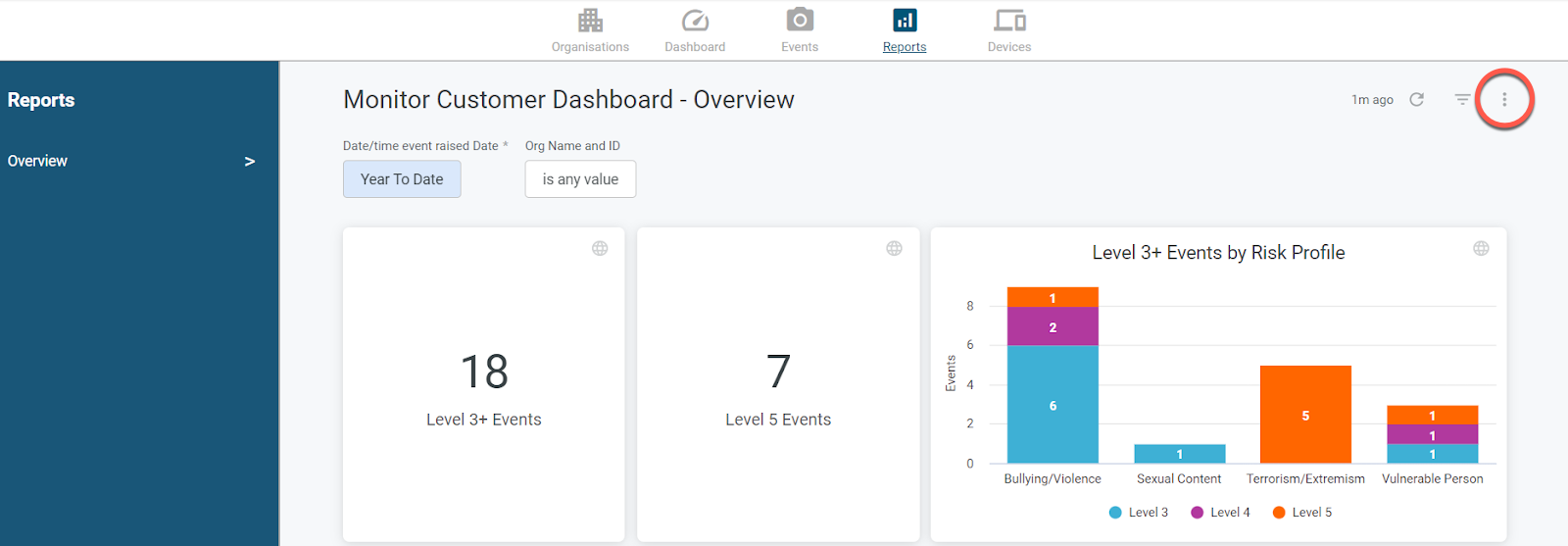1568x546 pixels.
Task: Click the 'Level 3+ Events' tile caption
Action: click(x=484, y=420)
